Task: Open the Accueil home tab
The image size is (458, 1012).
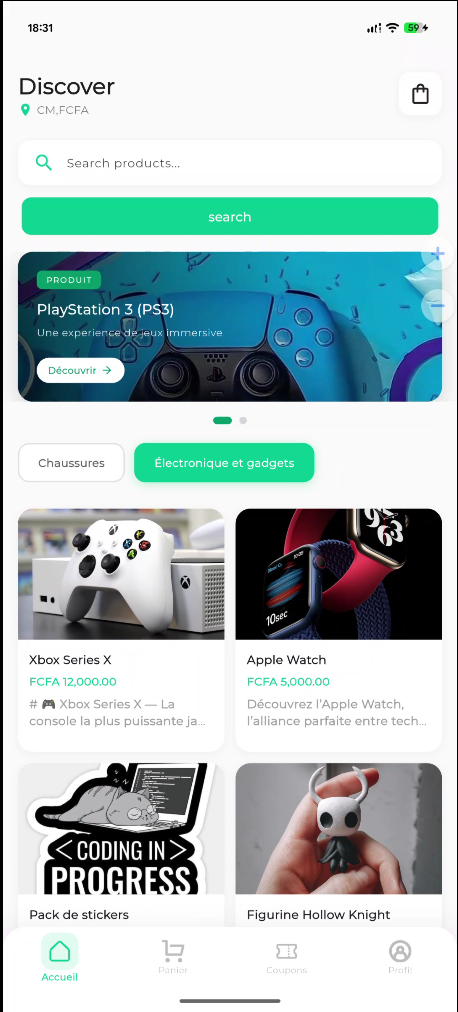Action: pos(59,958)
